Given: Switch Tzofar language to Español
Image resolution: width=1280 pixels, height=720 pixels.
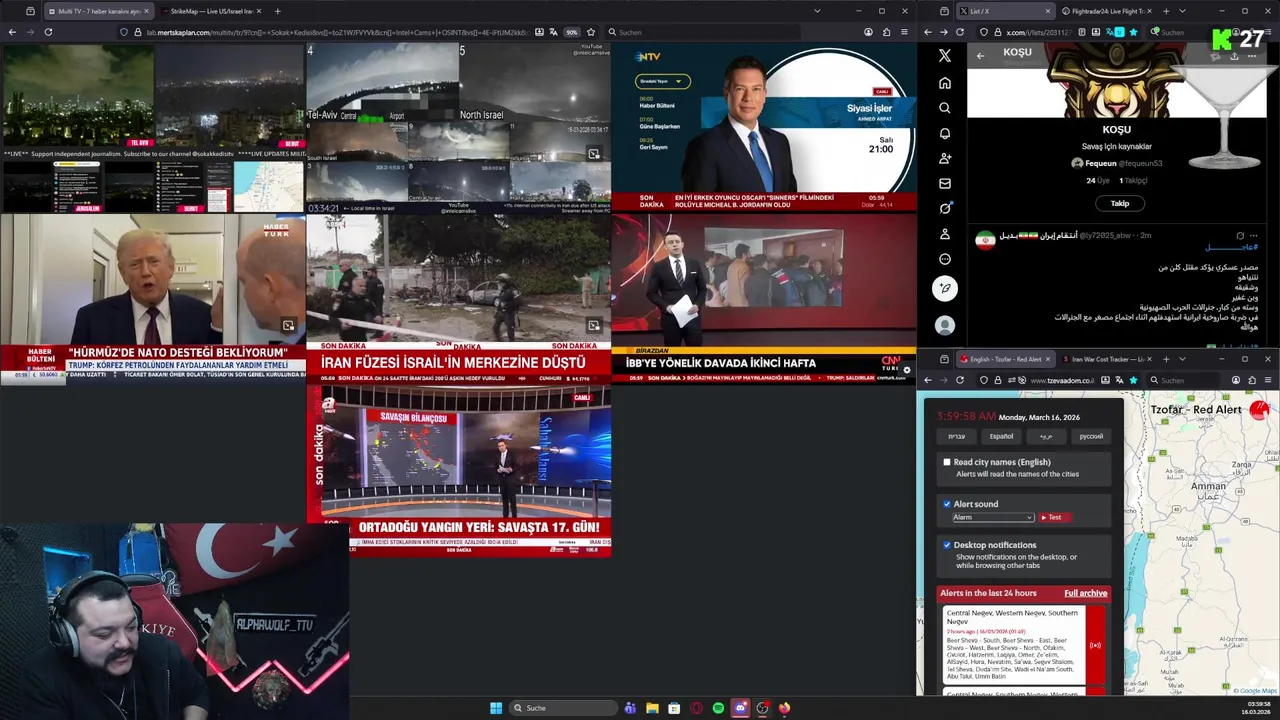Looking at the screenshot, I should [1001, 436].
